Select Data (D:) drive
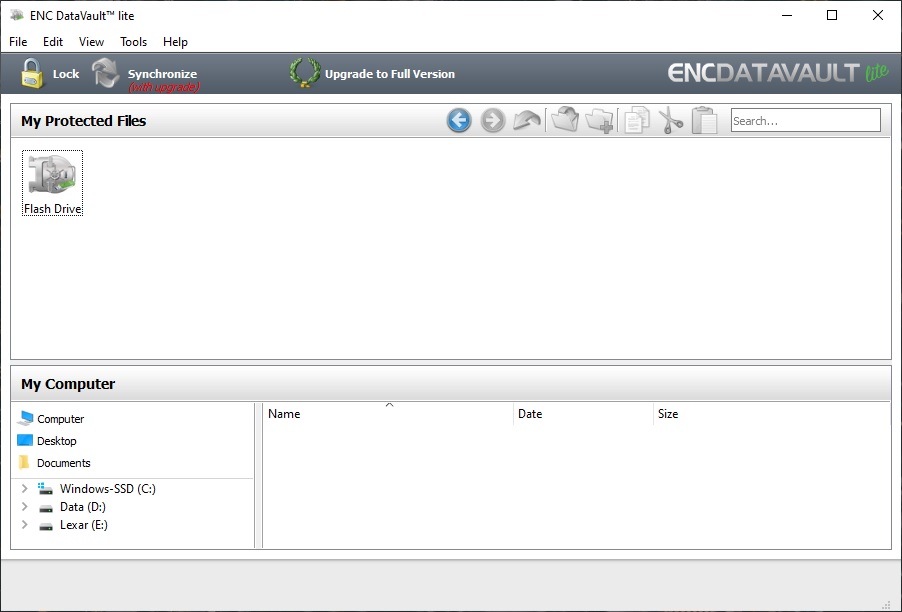The image size is (902, 612). pos(83,507)
